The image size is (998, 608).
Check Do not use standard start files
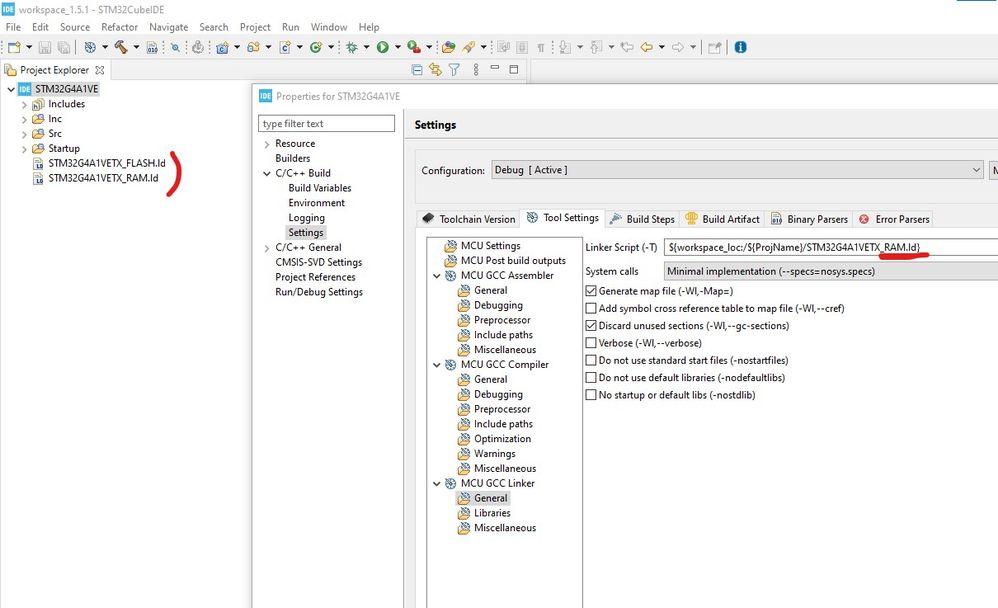click(591, 360)
